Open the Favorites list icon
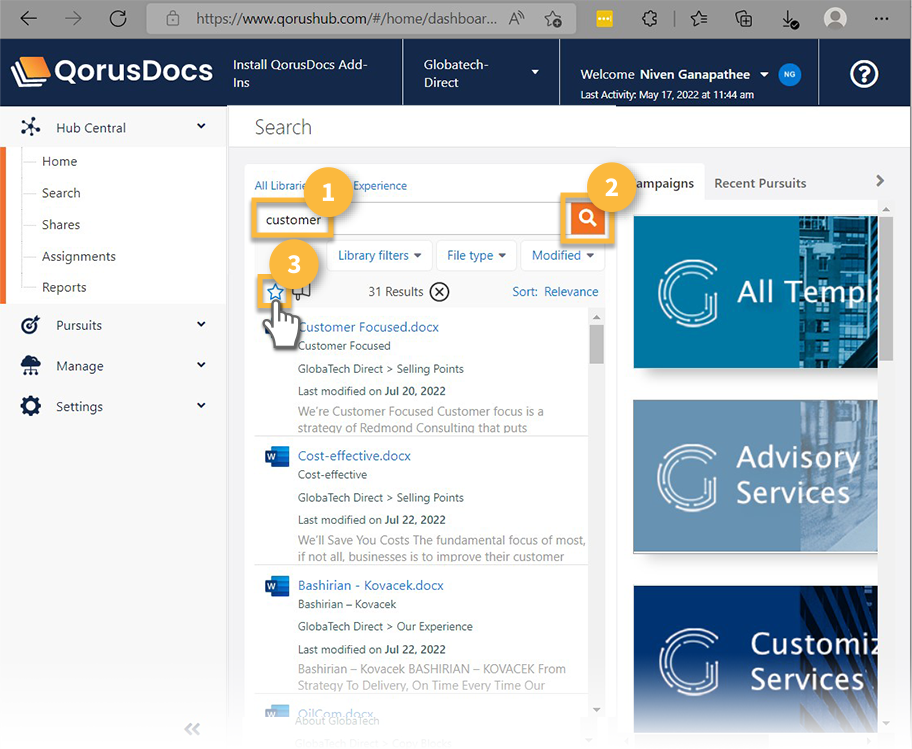 (x=699, y=19)
